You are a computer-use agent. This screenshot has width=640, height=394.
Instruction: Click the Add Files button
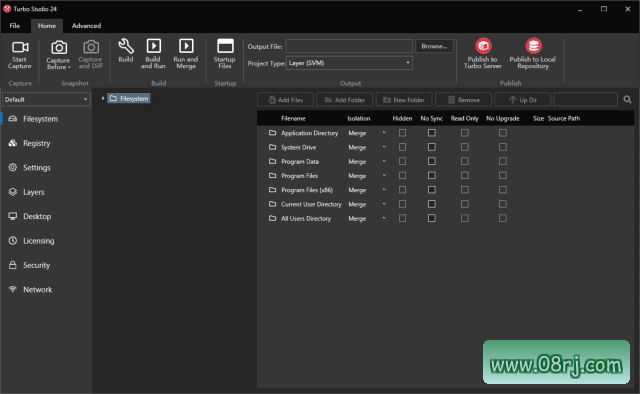(286, 100)
